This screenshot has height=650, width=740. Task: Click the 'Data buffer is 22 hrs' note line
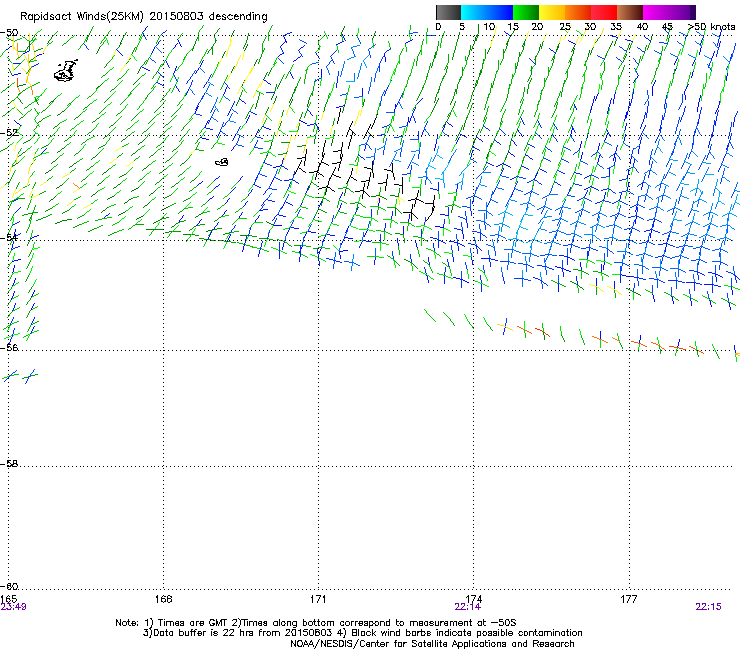(362, 633)
